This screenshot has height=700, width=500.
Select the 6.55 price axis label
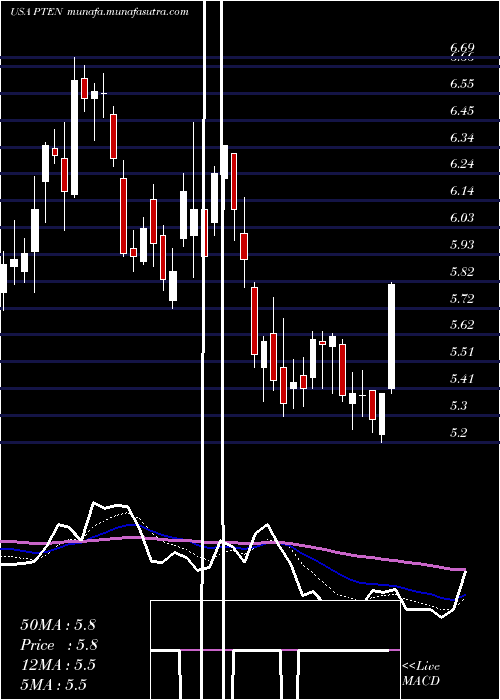462,83
